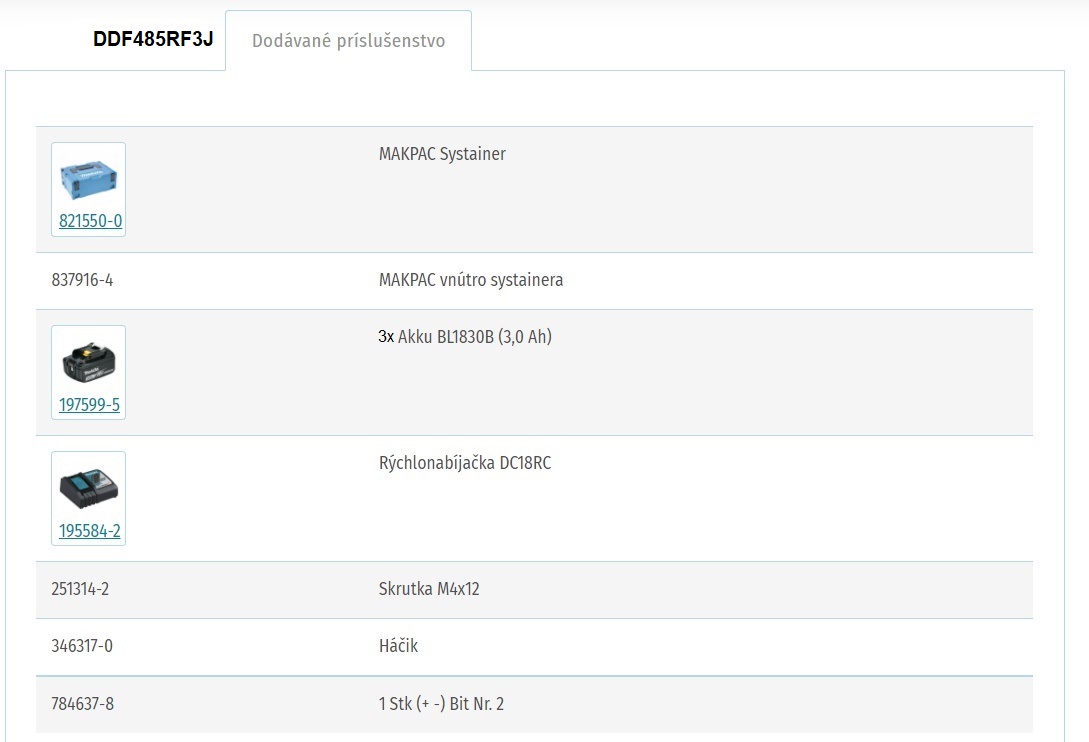
Task: Click the Háčik item name
Action: point(398,646)
